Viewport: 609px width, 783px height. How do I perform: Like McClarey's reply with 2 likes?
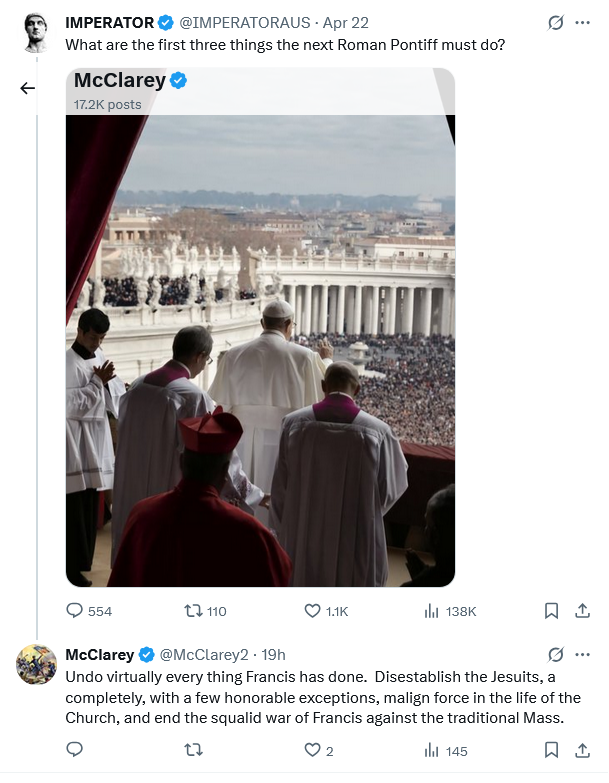click(312, 750)
